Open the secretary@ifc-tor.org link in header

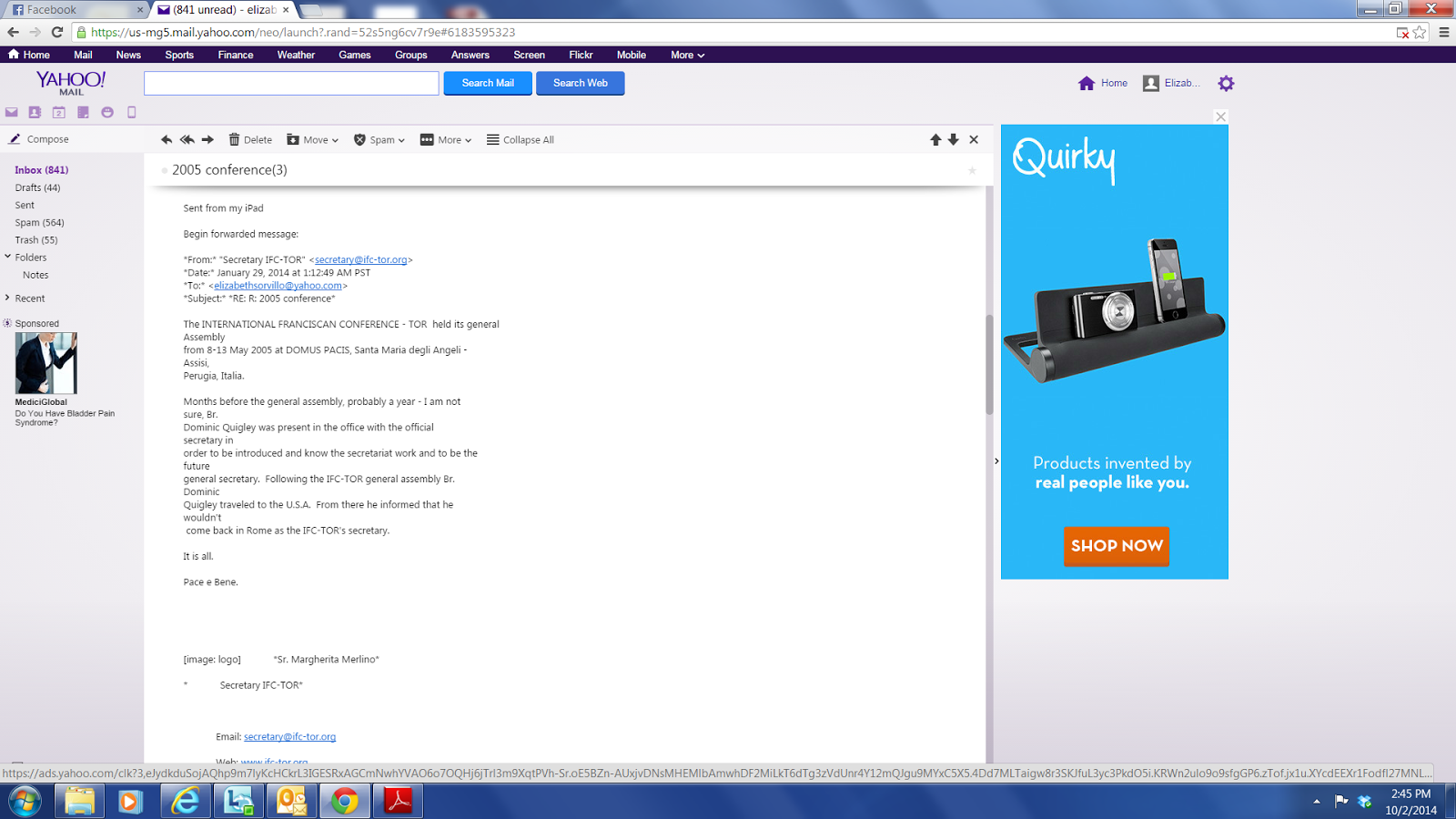361,259
